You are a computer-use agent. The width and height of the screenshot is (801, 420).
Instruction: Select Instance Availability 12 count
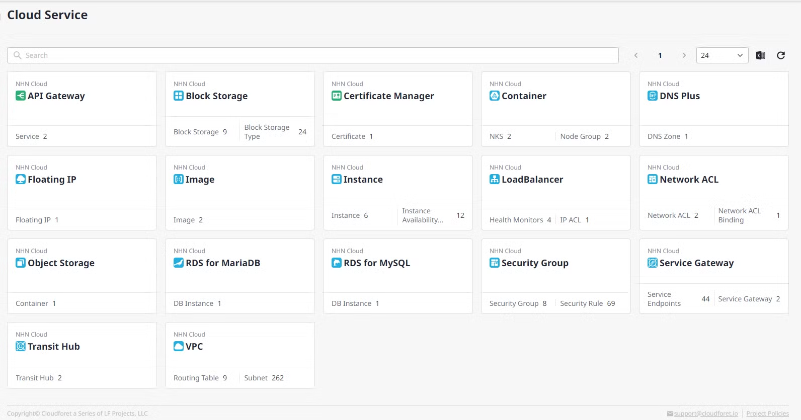pos(433,215)
